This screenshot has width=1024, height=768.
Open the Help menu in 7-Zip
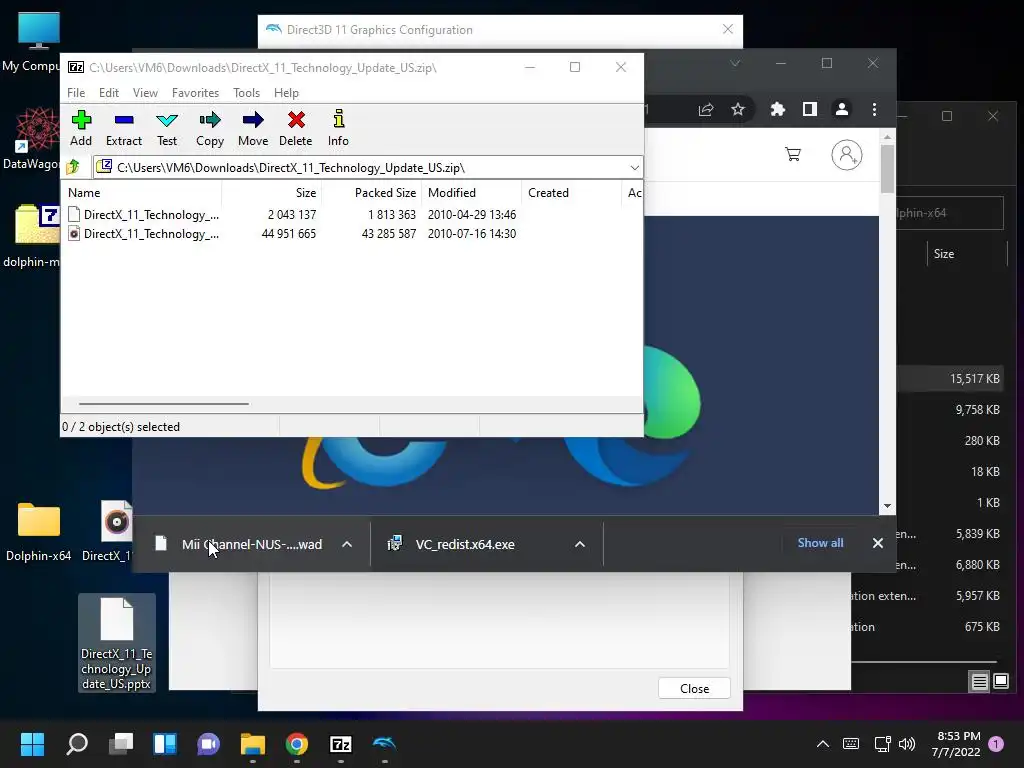pyautogui.click(x=286, y=93)
